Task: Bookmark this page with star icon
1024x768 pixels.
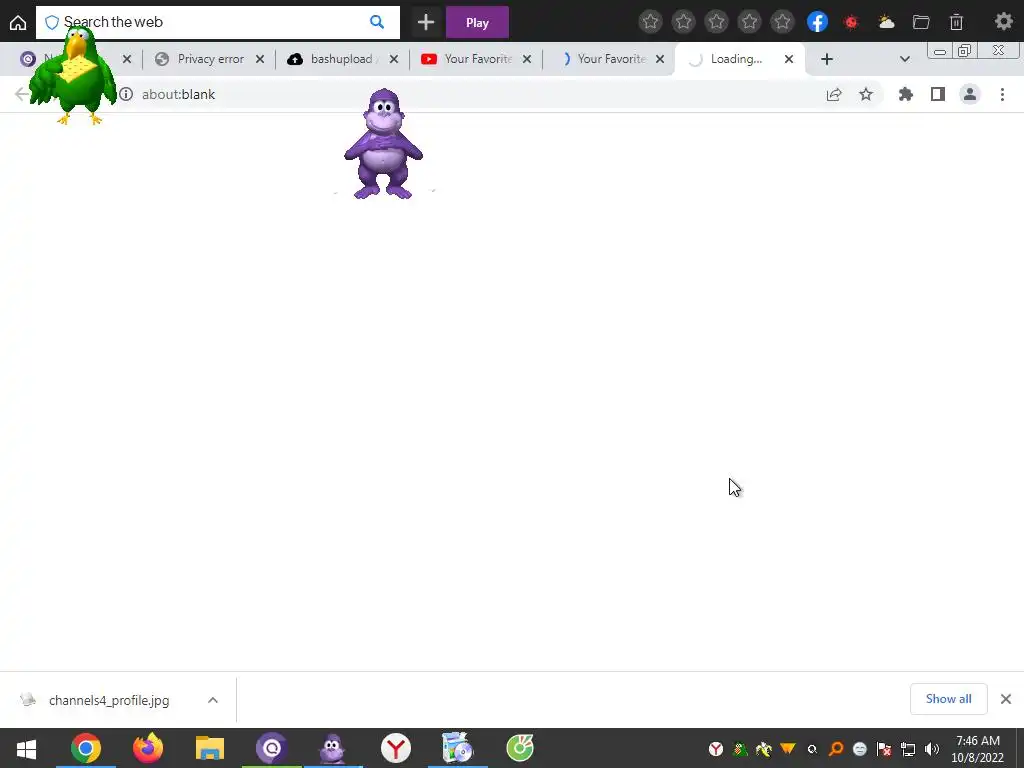Action: (866, 95)
